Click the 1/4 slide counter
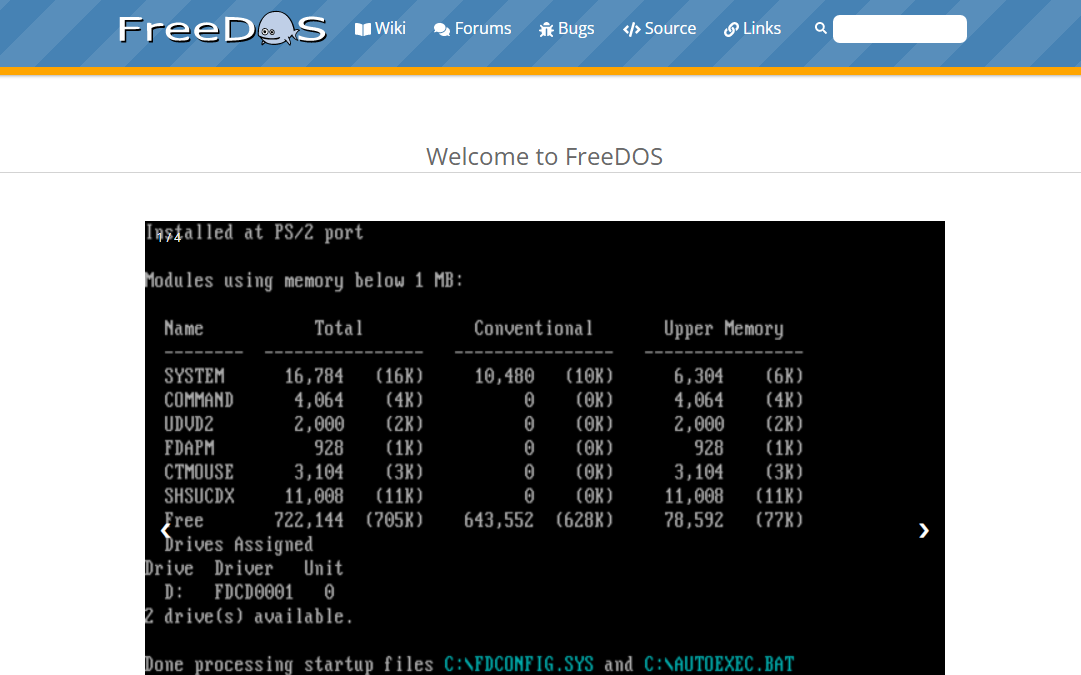 click(x=169, y=238)
